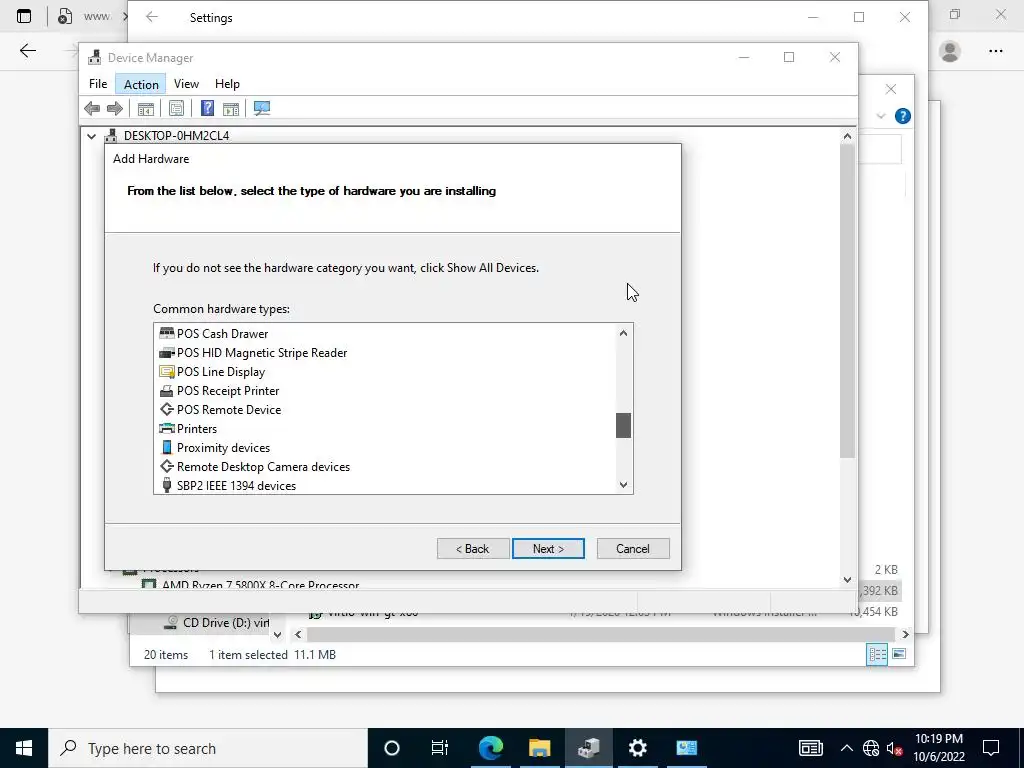Screen dimensions: 1024x768
Task: Open File Explorer from the taskbar
Action: pos(539,748)
